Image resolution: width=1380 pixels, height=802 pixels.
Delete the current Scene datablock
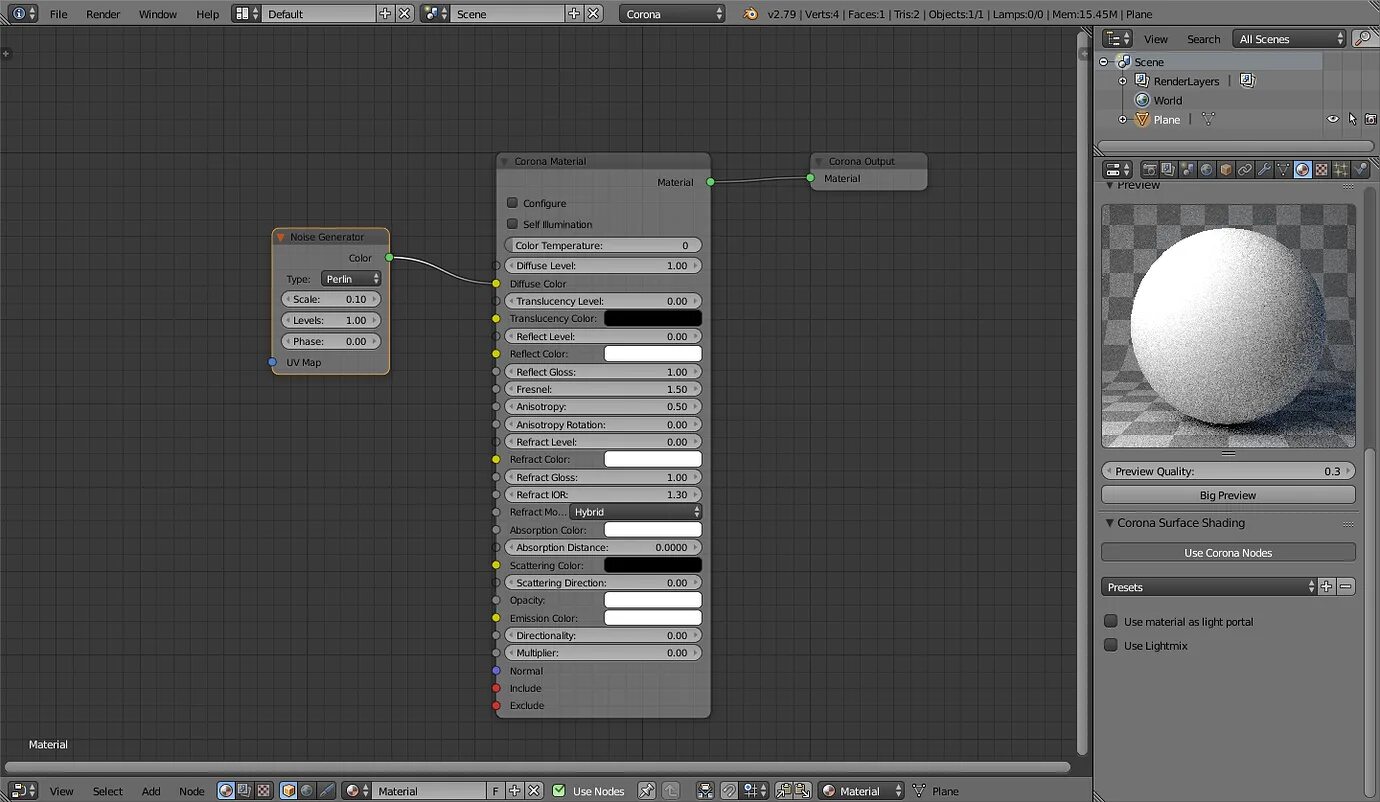(x=593, y=14)
